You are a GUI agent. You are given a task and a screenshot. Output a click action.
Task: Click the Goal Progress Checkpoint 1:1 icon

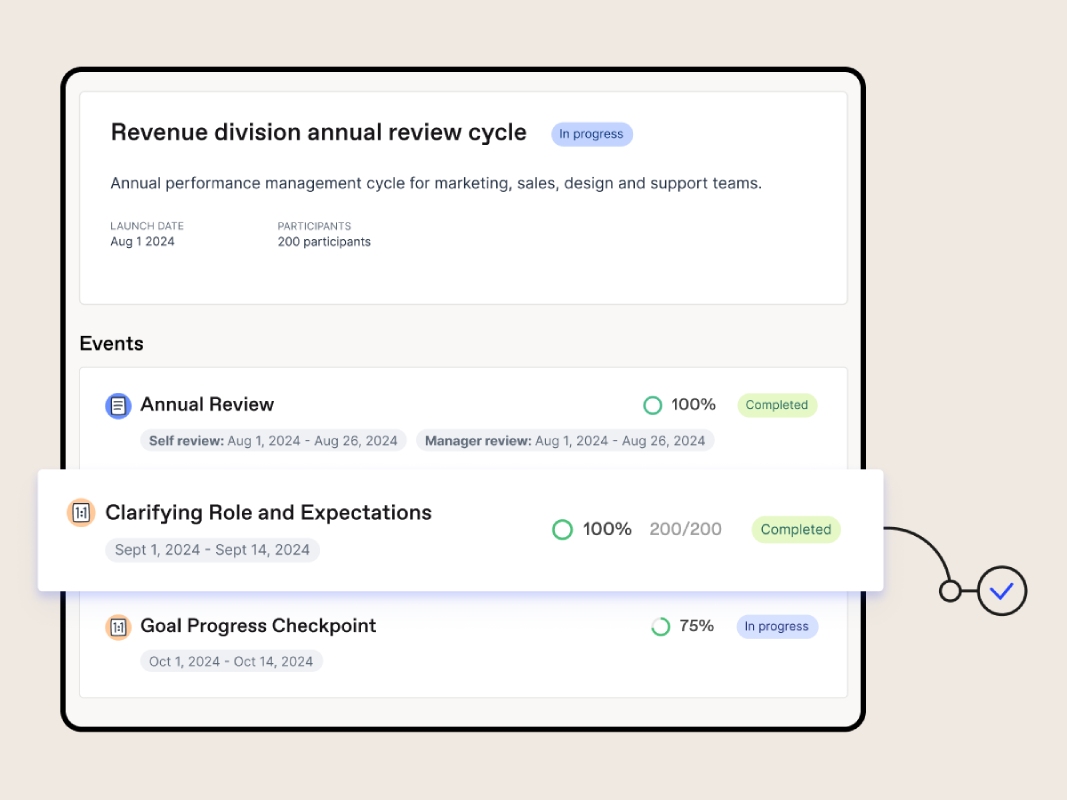click(x=118, y=627)
